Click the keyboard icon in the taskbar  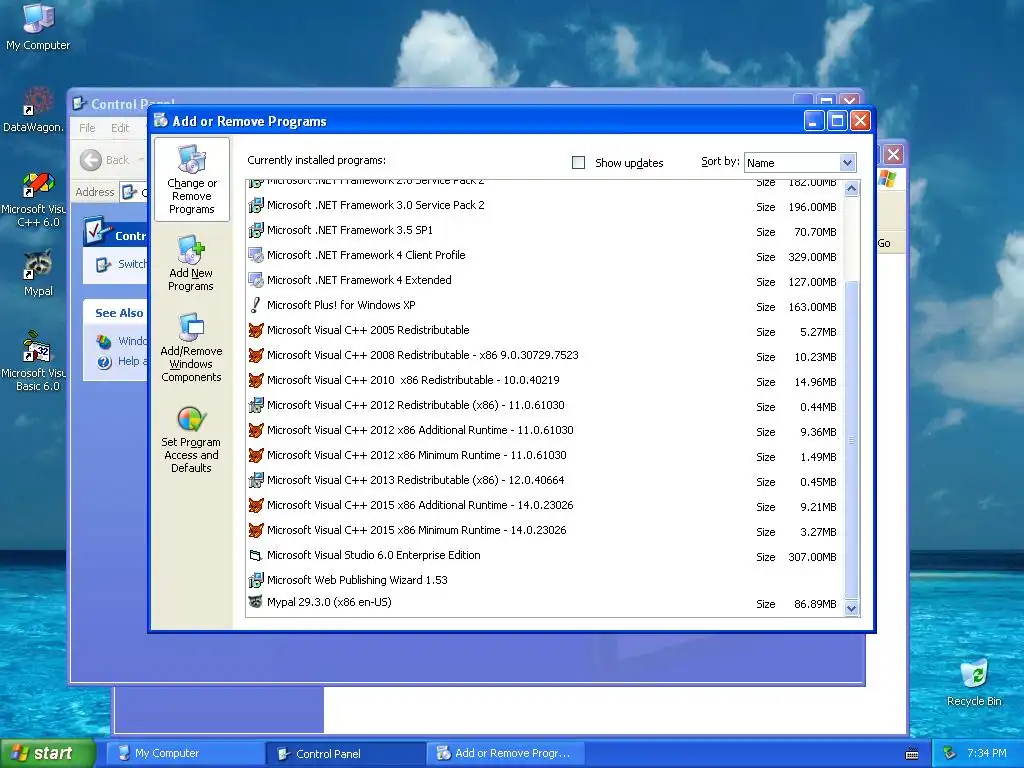912,754
